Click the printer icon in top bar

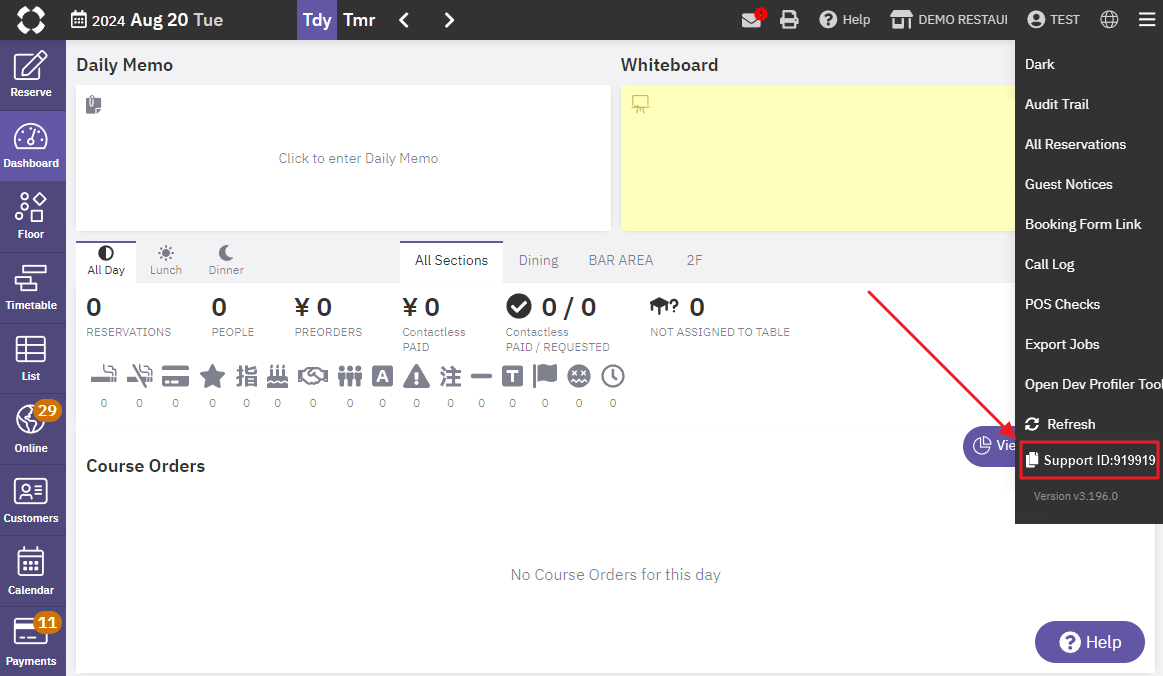pos(789,20)
